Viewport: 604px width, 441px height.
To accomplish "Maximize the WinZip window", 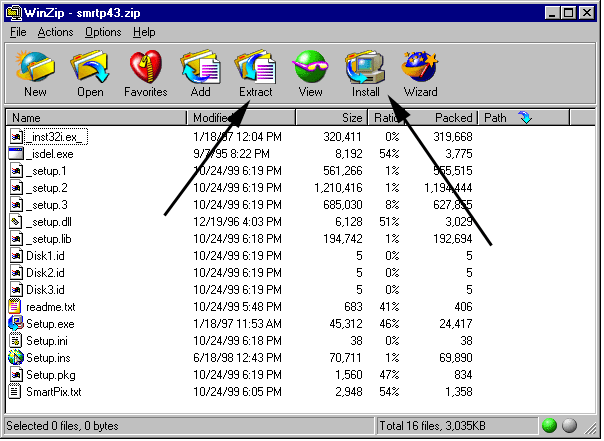I will click(x=568, y=13).
